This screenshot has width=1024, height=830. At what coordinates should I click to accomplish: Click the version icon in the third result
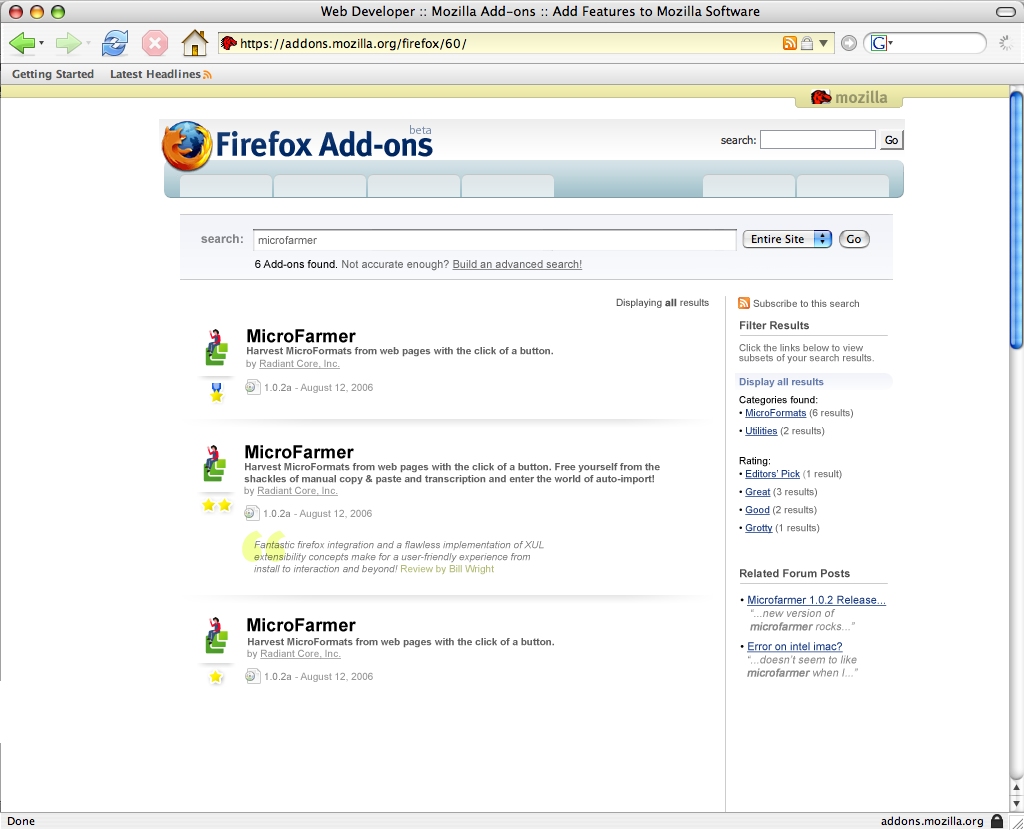252,677
